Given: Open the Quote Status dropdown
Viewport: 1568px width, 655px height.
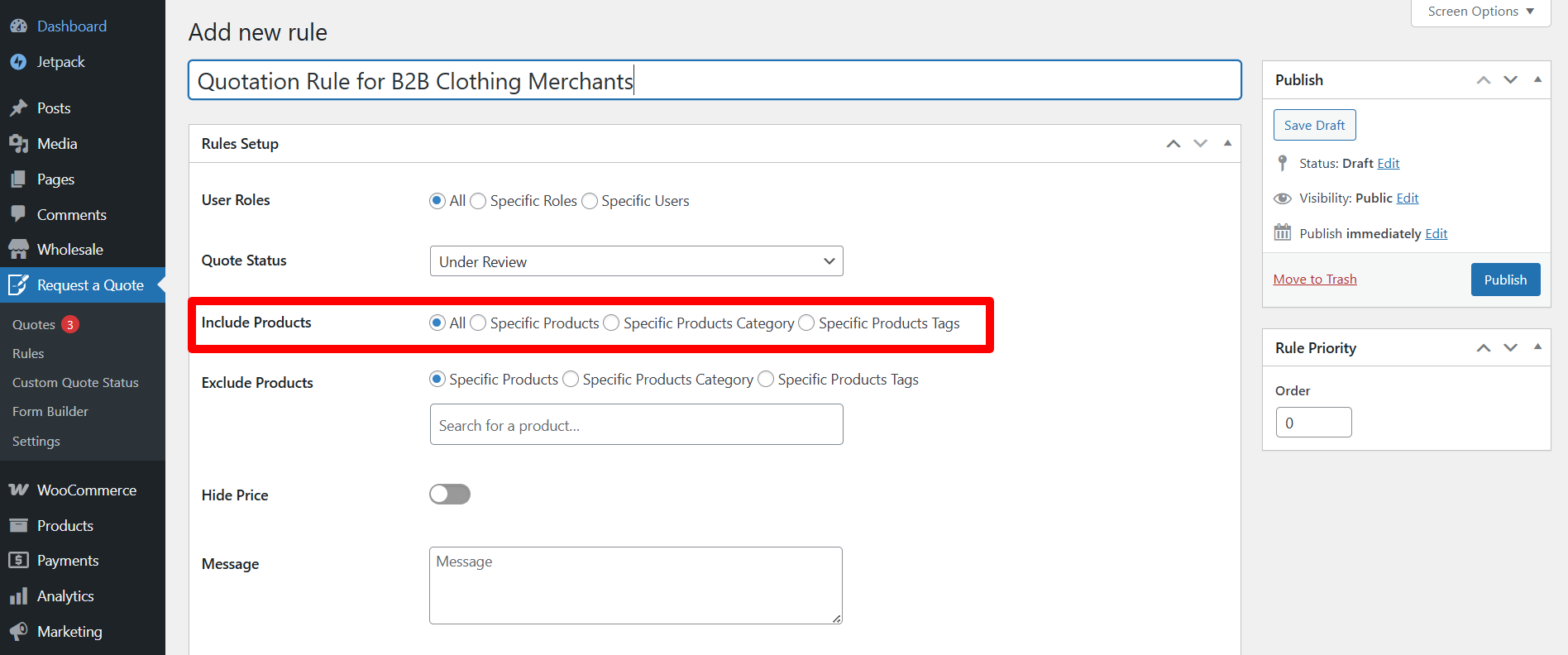Looking at the screenshot, I should 637,261.
